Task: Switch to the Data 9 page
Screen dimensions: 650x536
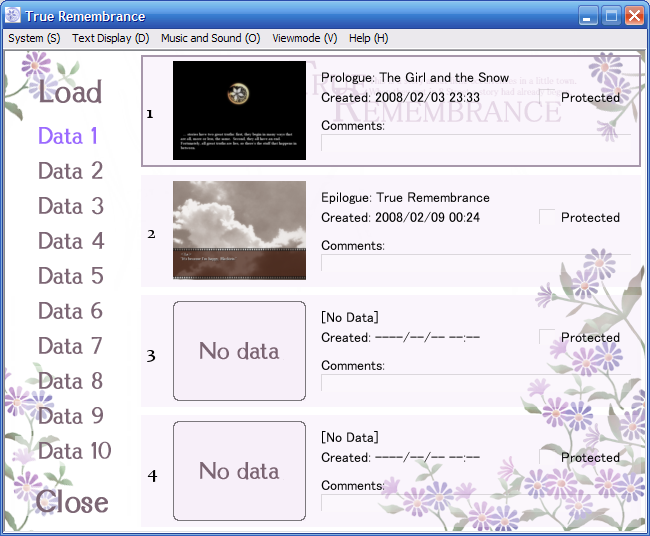Action: pos(70,416)
